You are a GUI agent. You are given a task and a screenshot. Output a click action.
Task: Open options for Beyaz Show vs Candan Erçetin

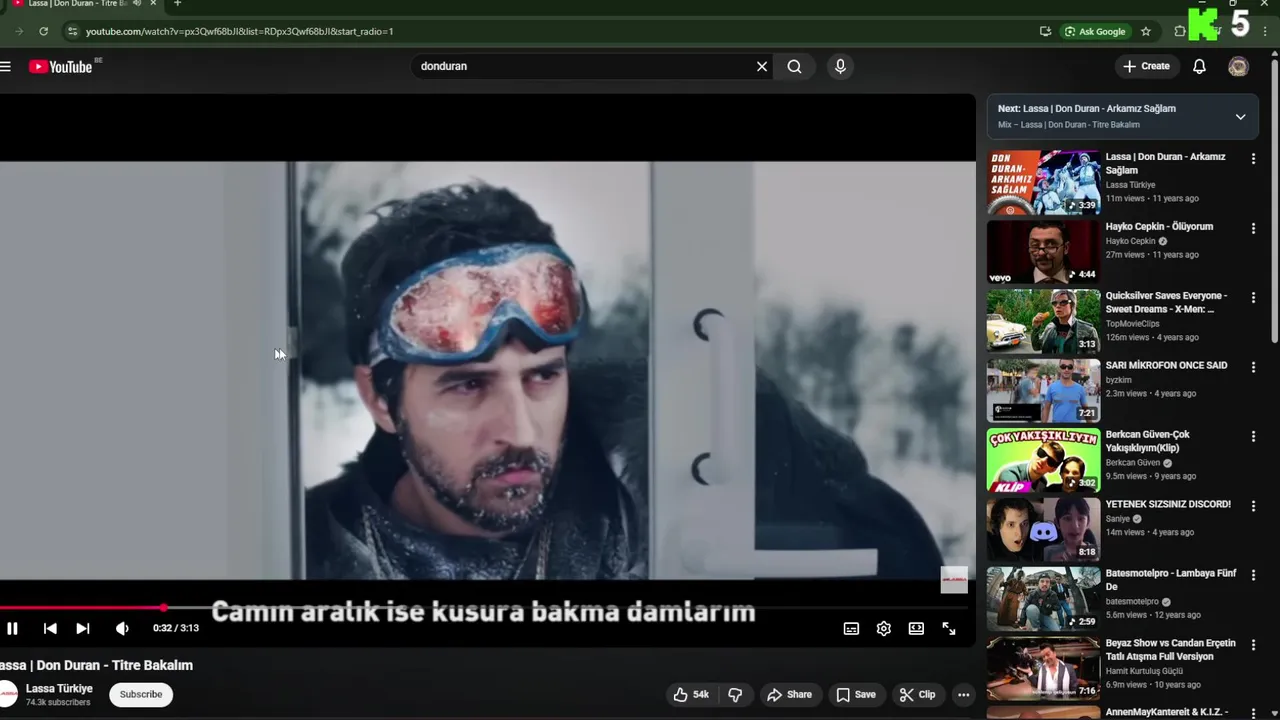pos(1253,645)
